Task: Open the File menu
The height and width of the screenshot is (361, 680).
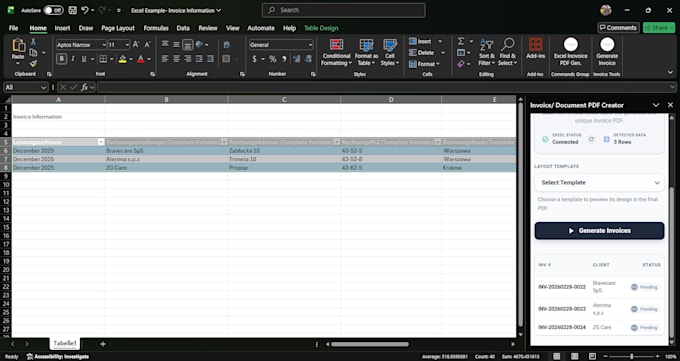Action: coord(13,28)
